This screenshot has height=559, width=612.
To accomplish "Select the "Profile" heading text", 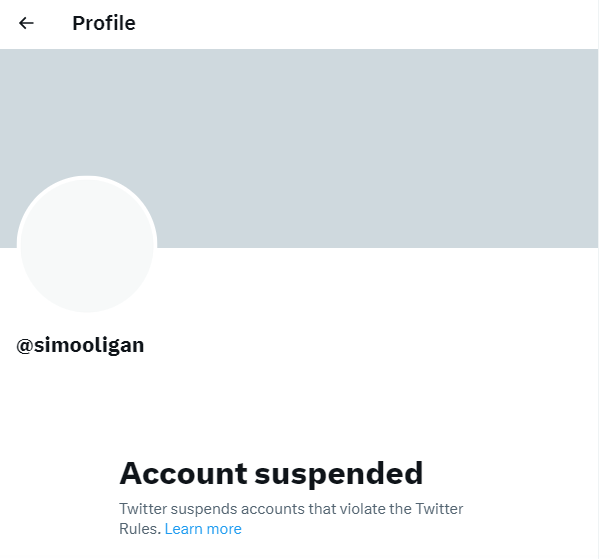I will [103, 23].
